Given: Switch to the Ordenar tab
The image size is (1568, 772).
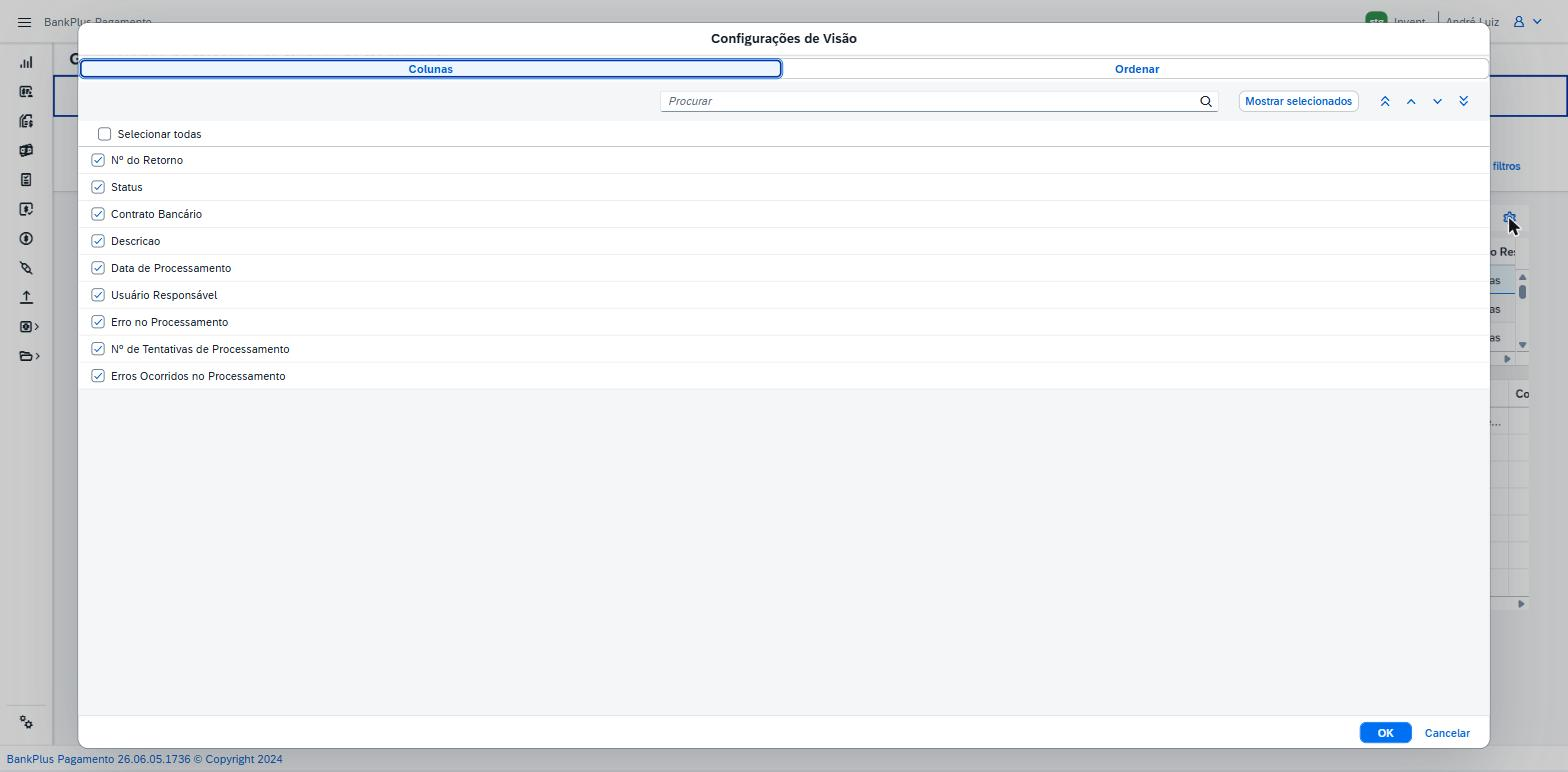Looking at the screenshot, I should click(x=1137, y=69).
